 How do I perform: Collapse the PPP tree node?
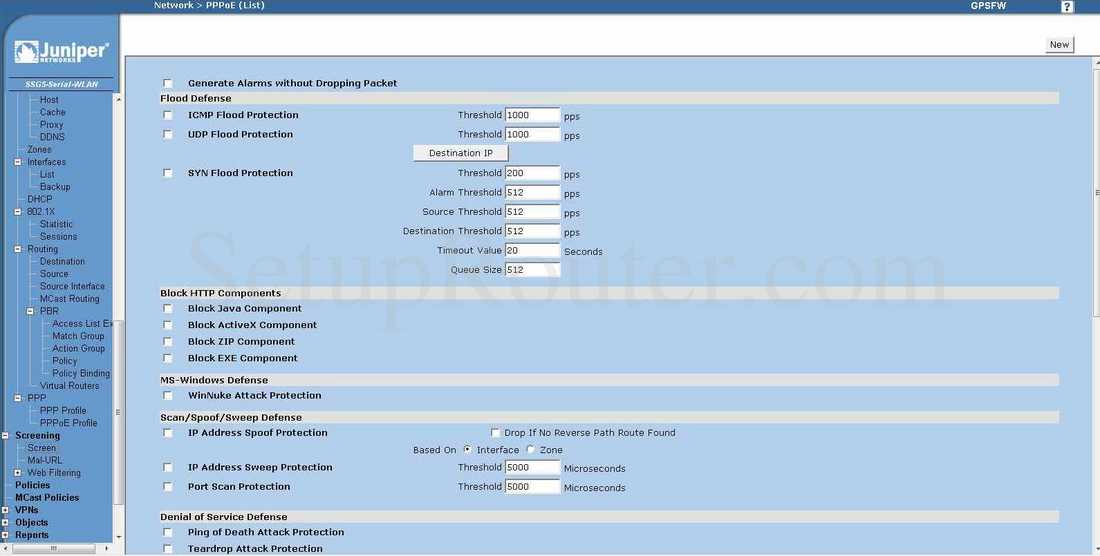pyautogui.click(x=18, y=398)
